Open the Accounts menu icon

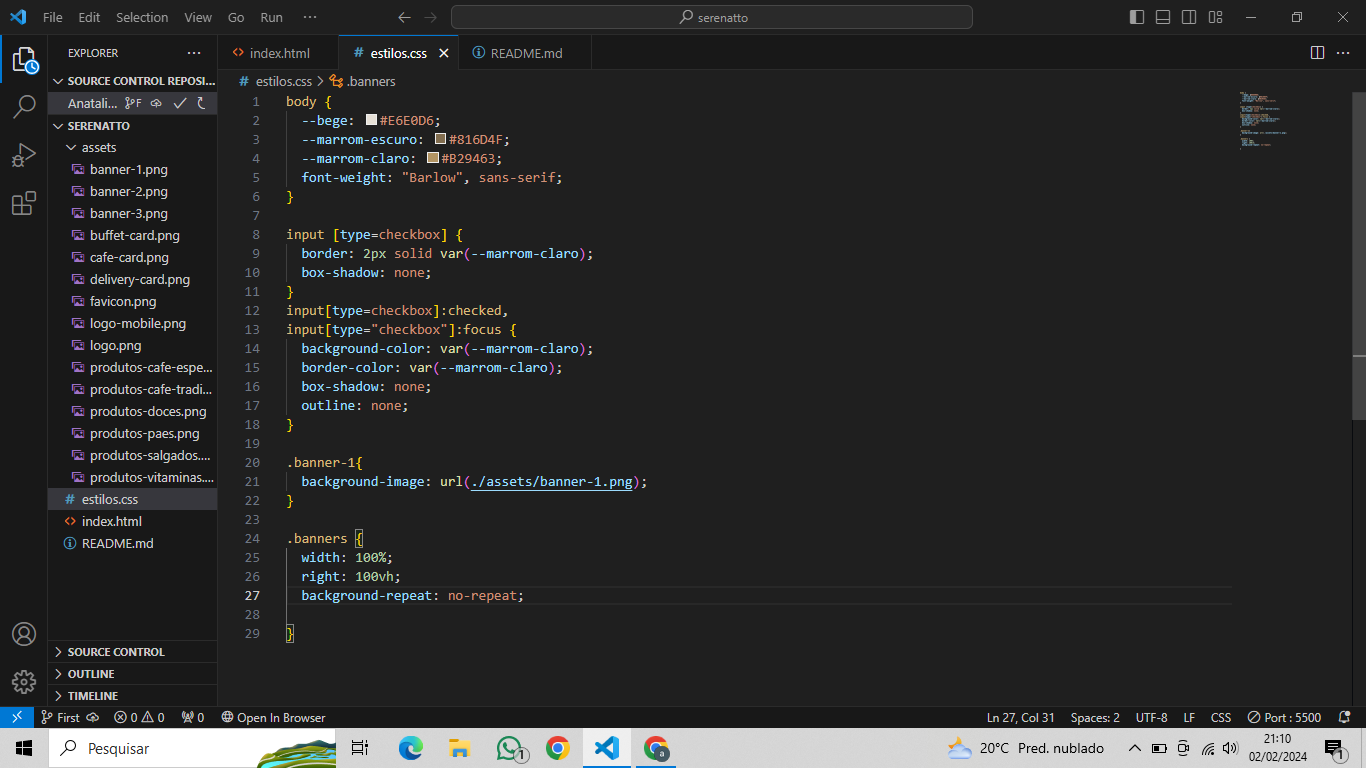coord(24,634)
